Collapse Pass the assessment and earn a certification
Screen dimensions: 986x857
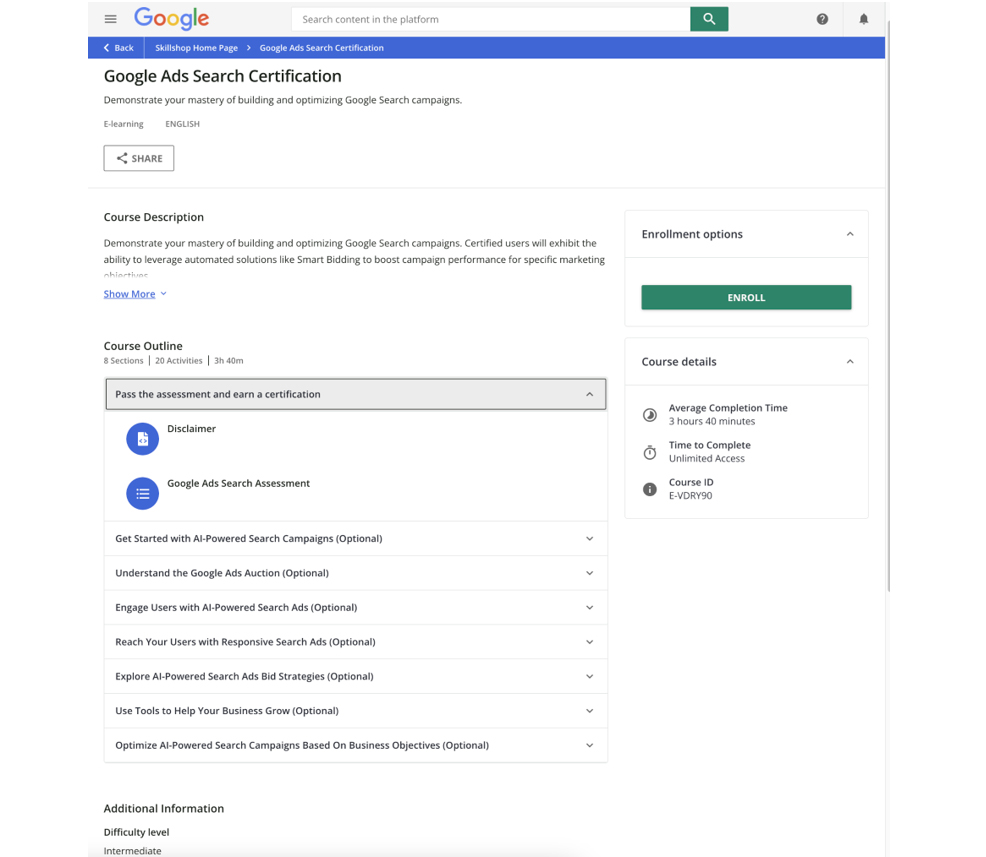(x=356, y=394)
